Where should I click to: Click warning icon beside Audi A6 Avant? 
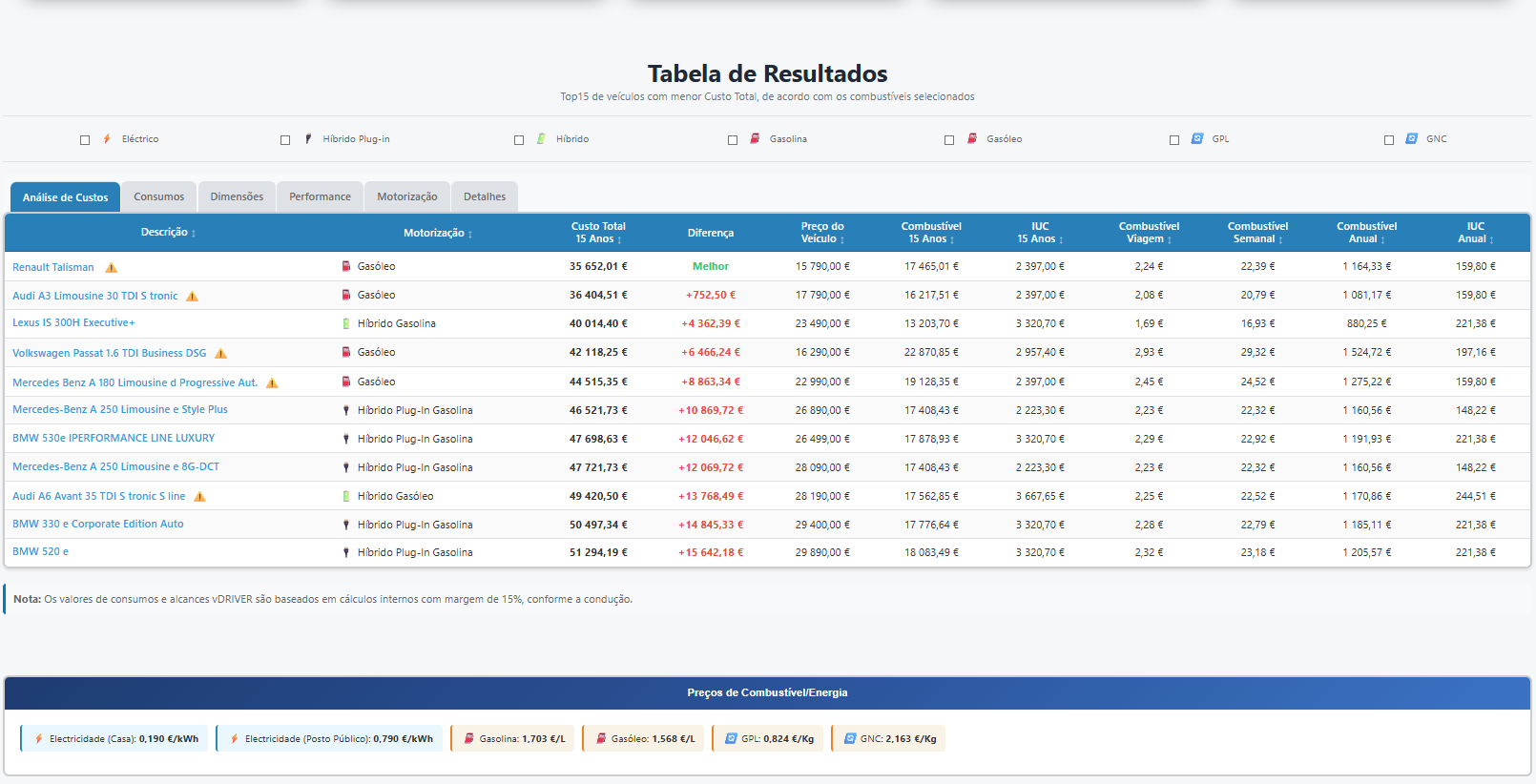point(199,497)
